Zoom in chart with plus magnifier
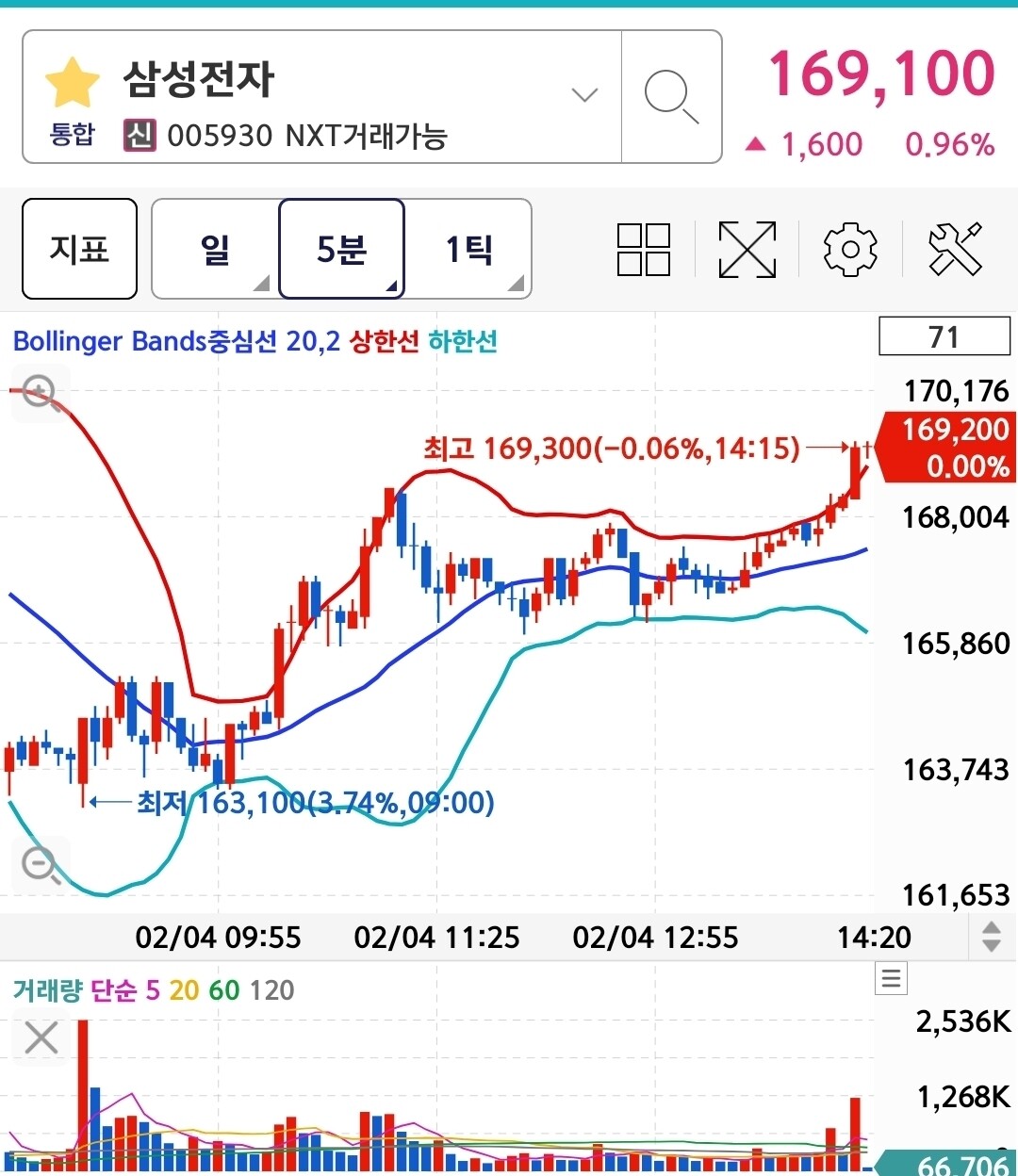Viewport: 1018px width, 1176px height. pos(40,393)
